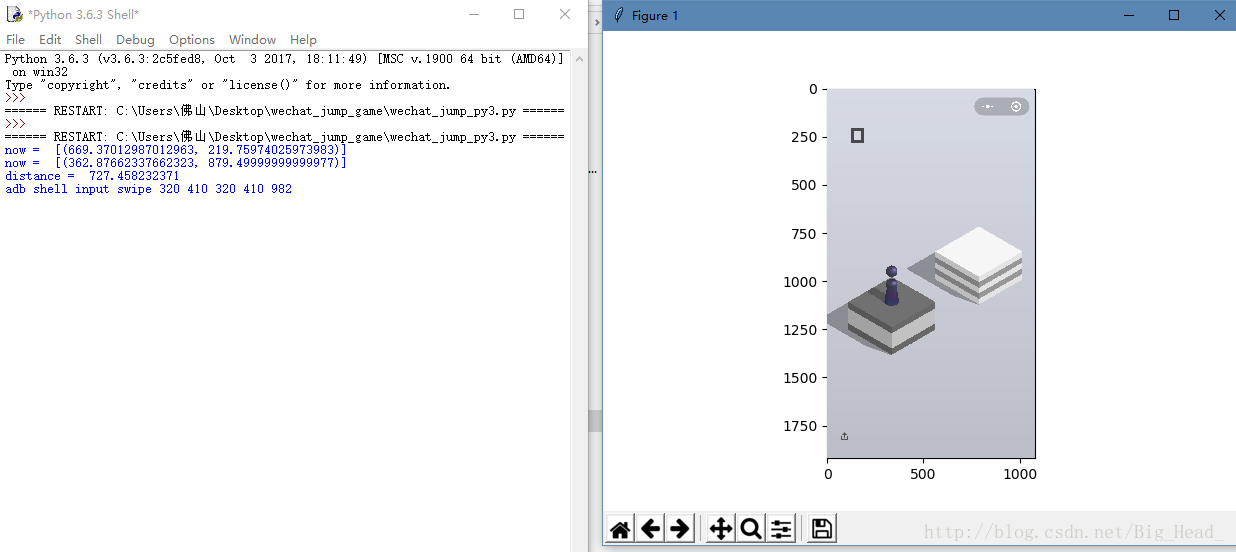This screenshot has height=552, width=1236.
Task: Maximize the Figure 1 window
Action: pyautogui.click(x=1174, y=15)
